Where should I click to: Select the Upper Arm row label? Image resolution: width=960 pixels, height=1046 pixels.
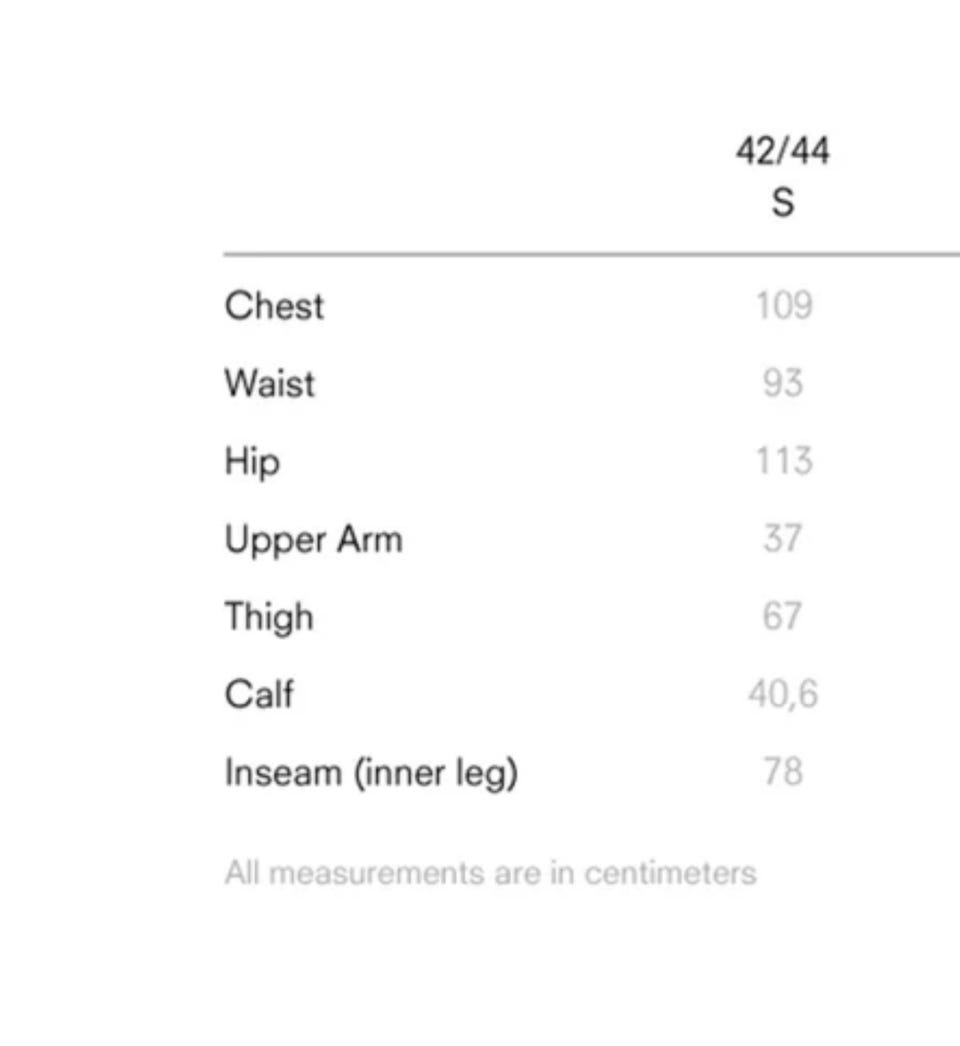(313, 540)
